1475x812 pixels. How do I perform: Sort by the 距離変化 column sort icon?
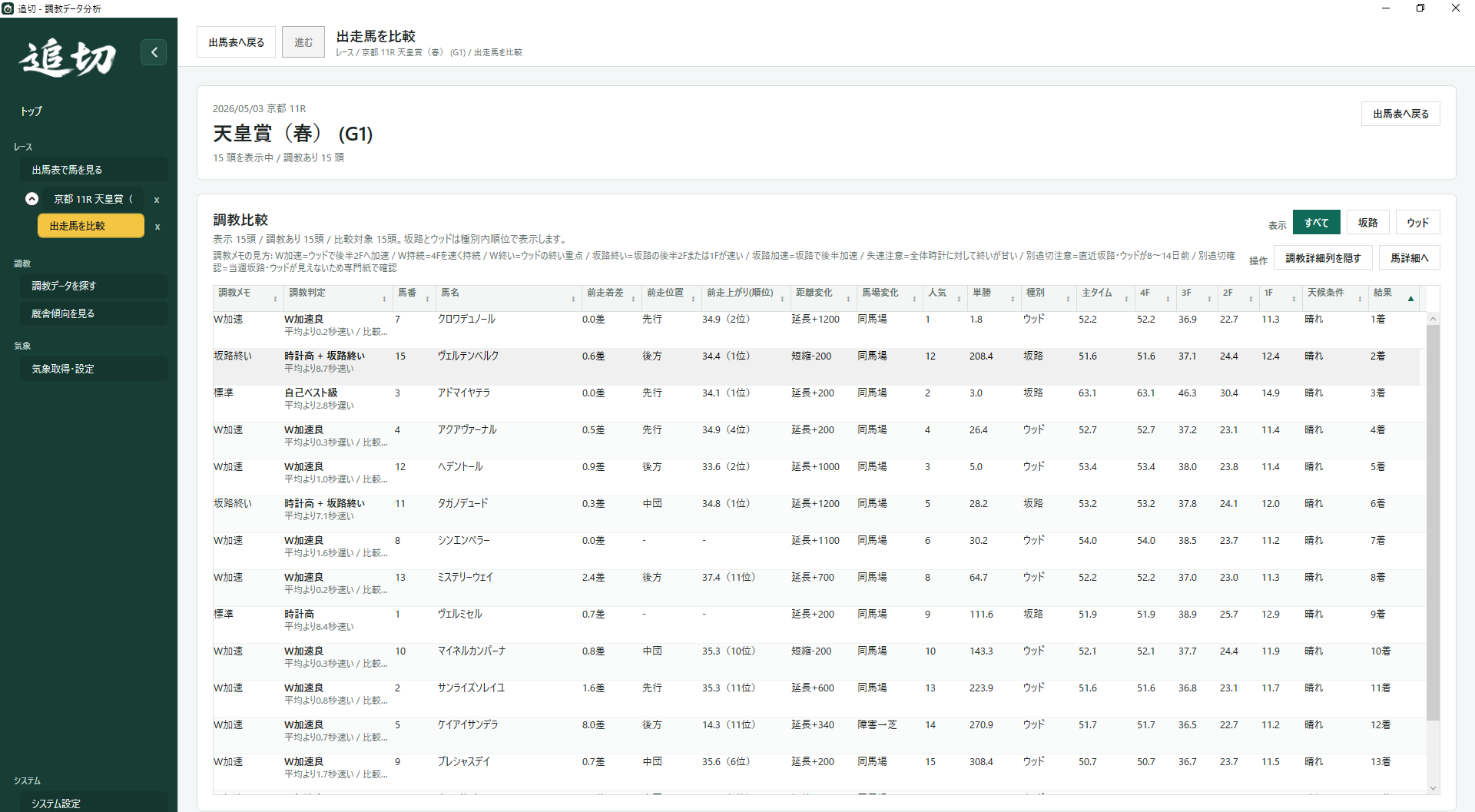[x=848, y=299]
